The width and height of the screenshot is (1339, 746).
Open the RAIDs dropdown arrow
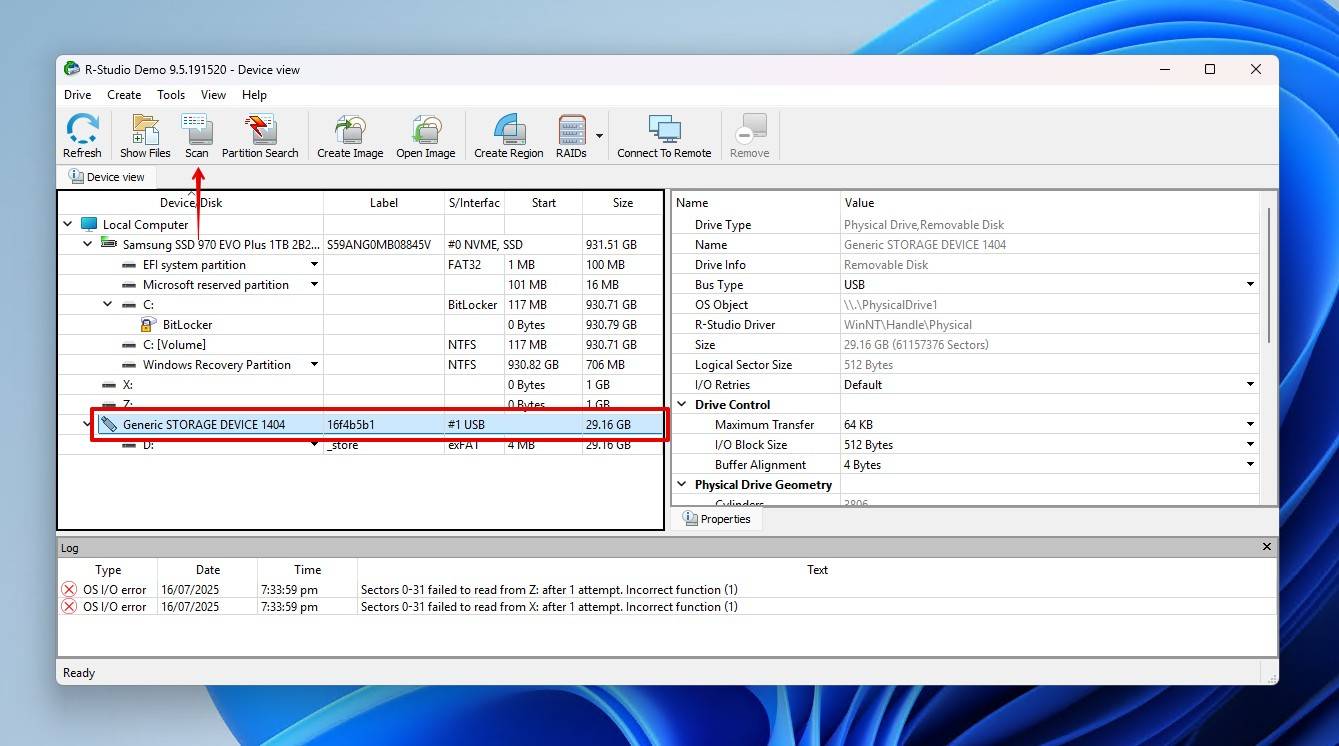pos(599,136)
